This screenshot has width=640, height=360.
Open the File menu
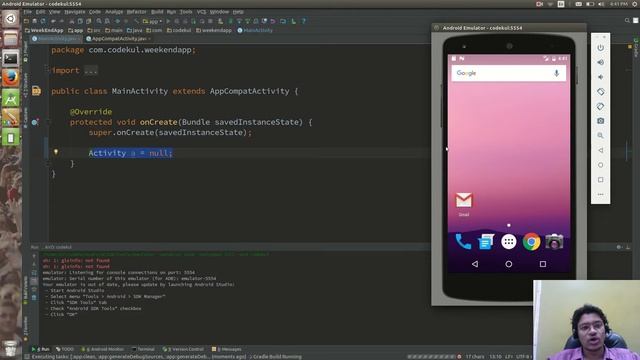click(x=27, y=12)
